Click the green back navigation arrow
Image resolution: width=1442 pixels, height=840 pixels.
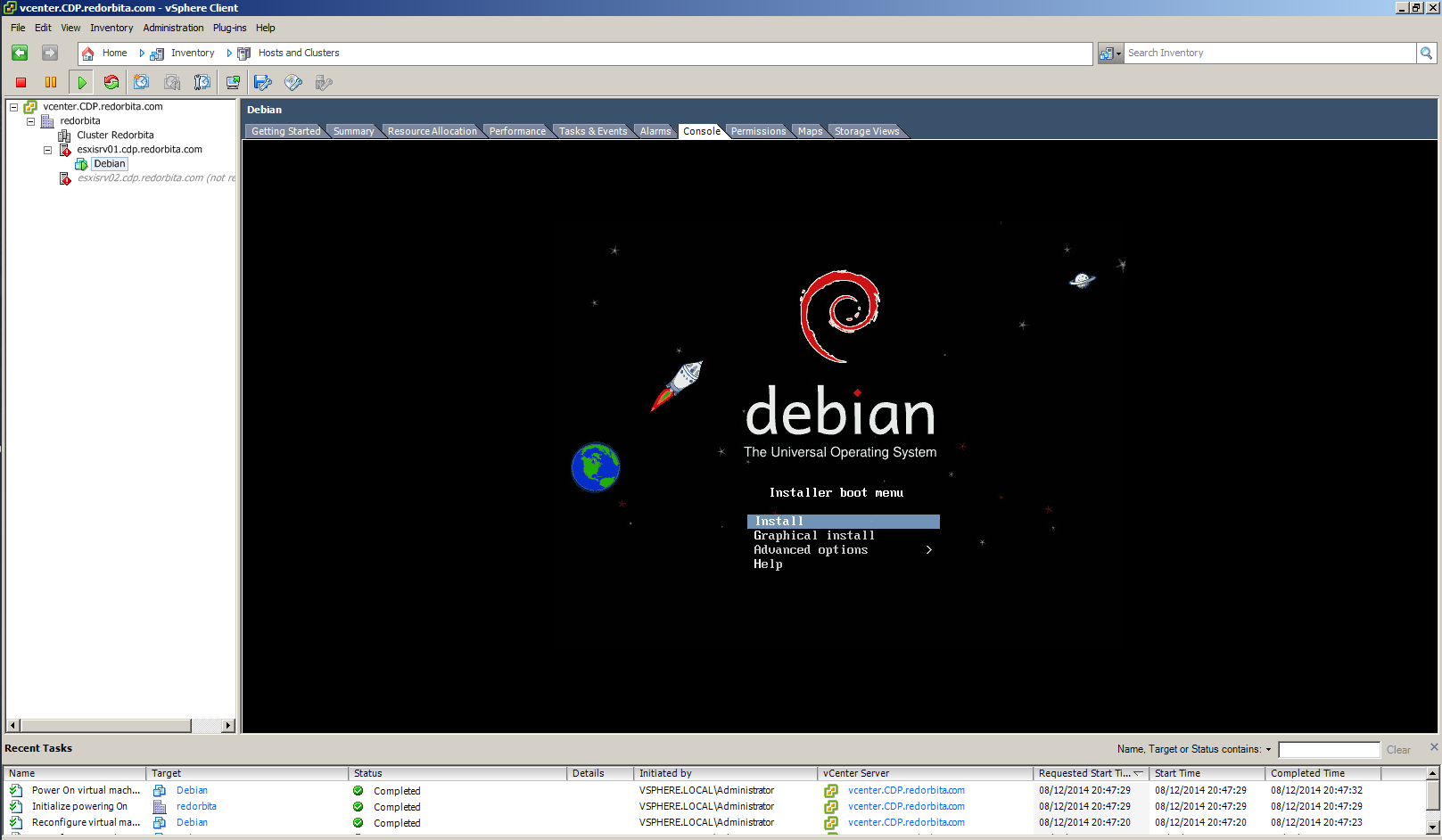(20, 54)
